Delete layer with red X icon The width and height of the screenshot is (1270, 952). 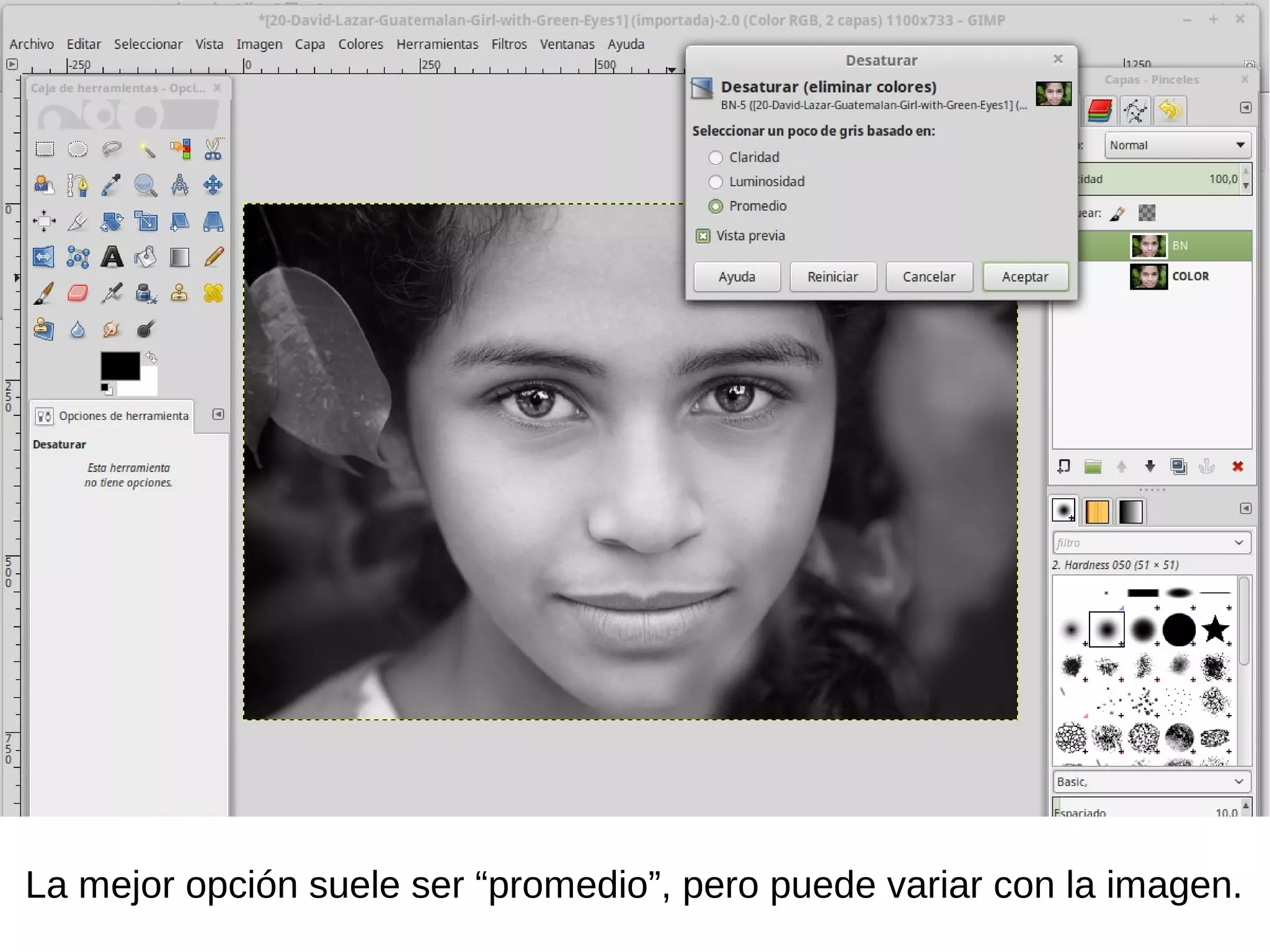pyautogui.click(x=1238, y=467)
